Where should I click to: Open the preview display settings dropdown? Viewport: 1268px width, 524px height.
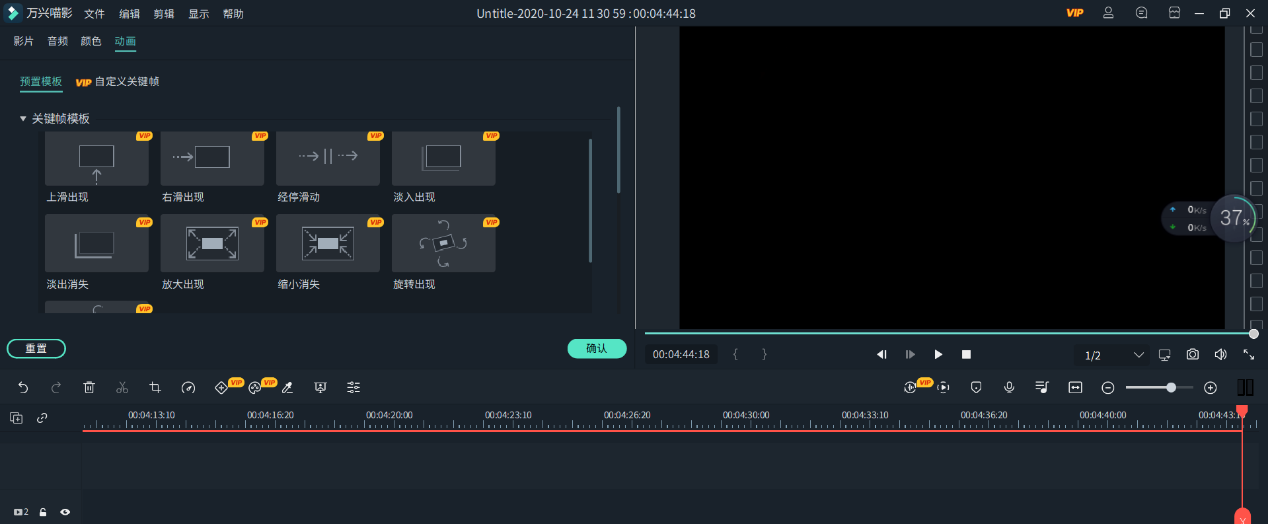pos(1164,355)
